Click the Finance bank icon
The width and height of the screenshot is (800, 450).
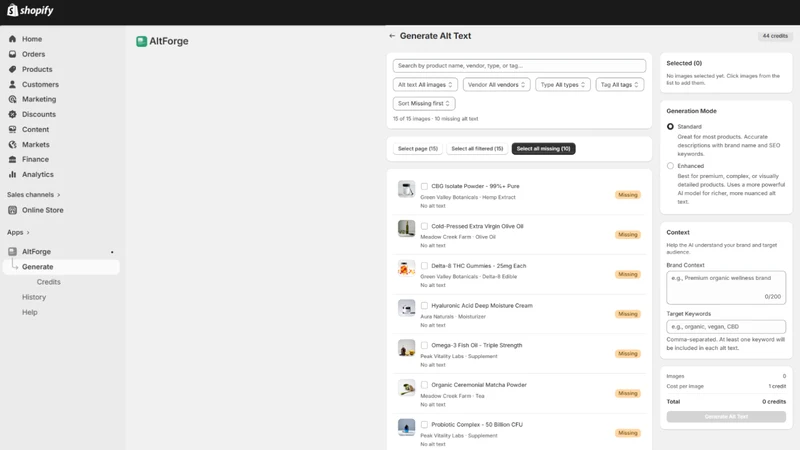pos(12,159)
